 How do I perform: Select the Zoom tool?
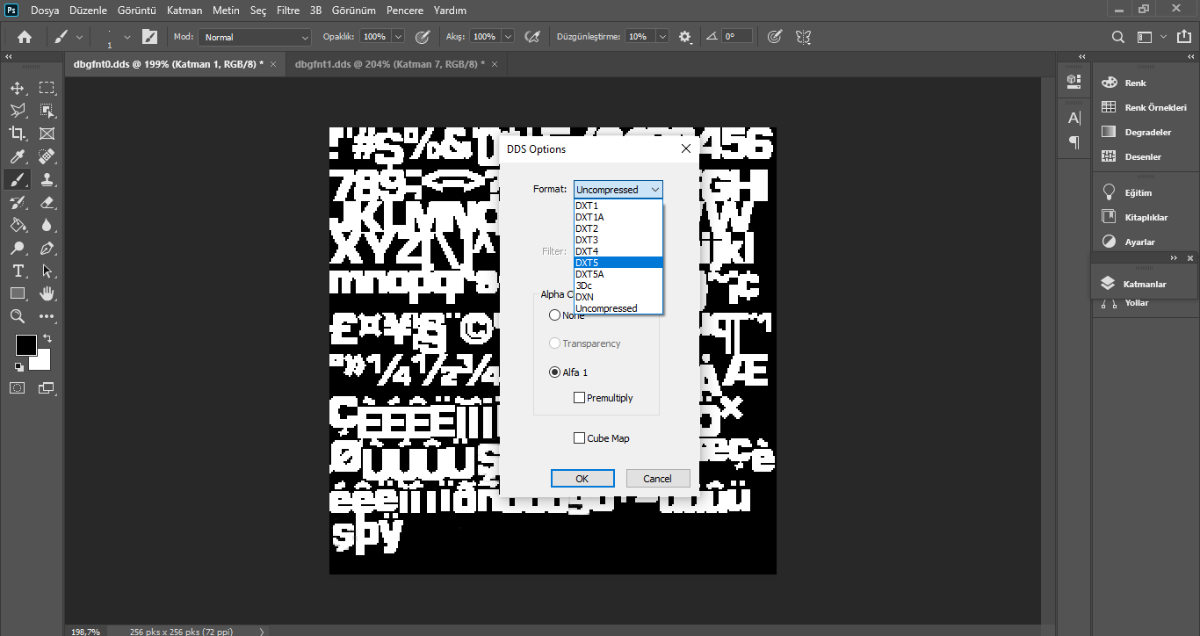(x=17, y=316)
